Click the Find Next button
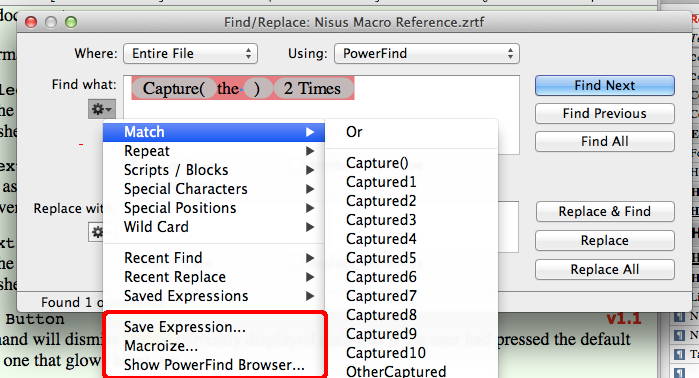 tap(604, 85)
